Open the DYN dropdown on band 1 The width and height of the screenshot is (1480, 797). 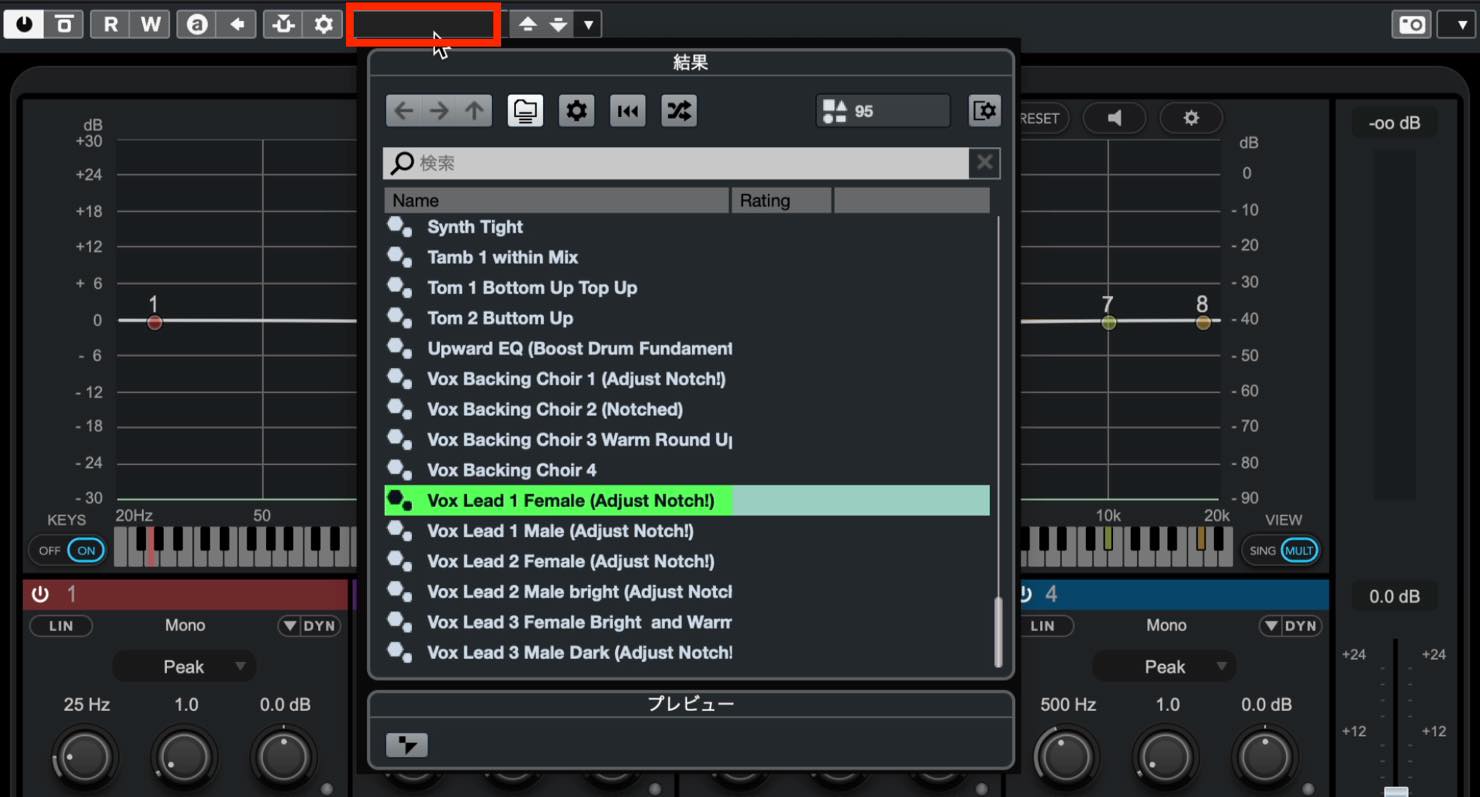[310, 626]
